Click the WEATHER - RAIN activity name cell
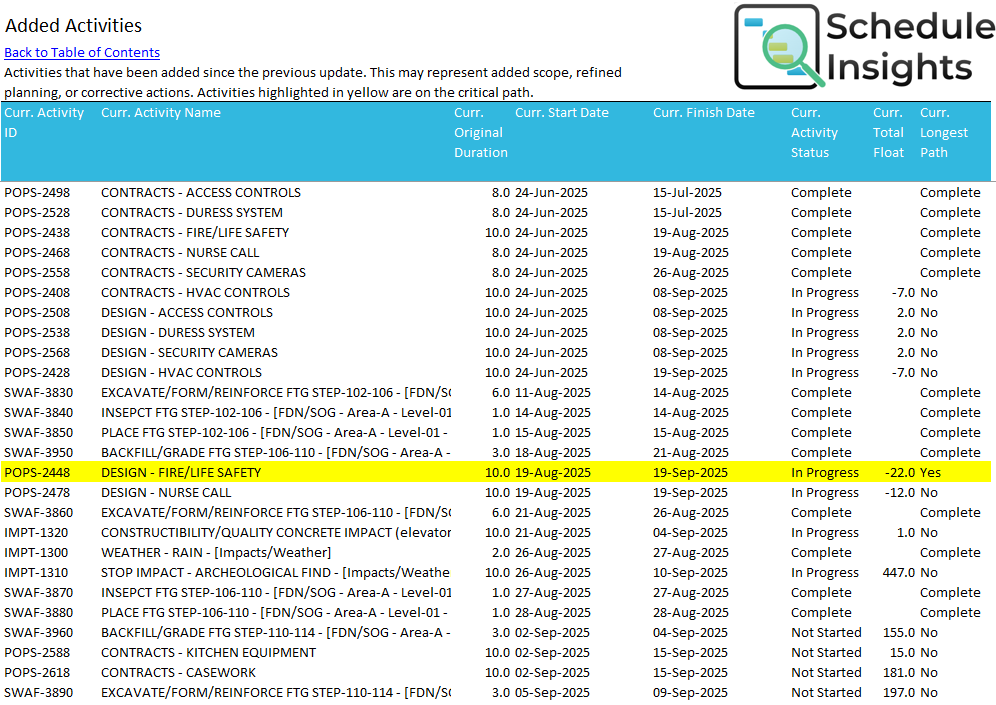The width and height of the screenshot is (996, 705). point(215,553)
